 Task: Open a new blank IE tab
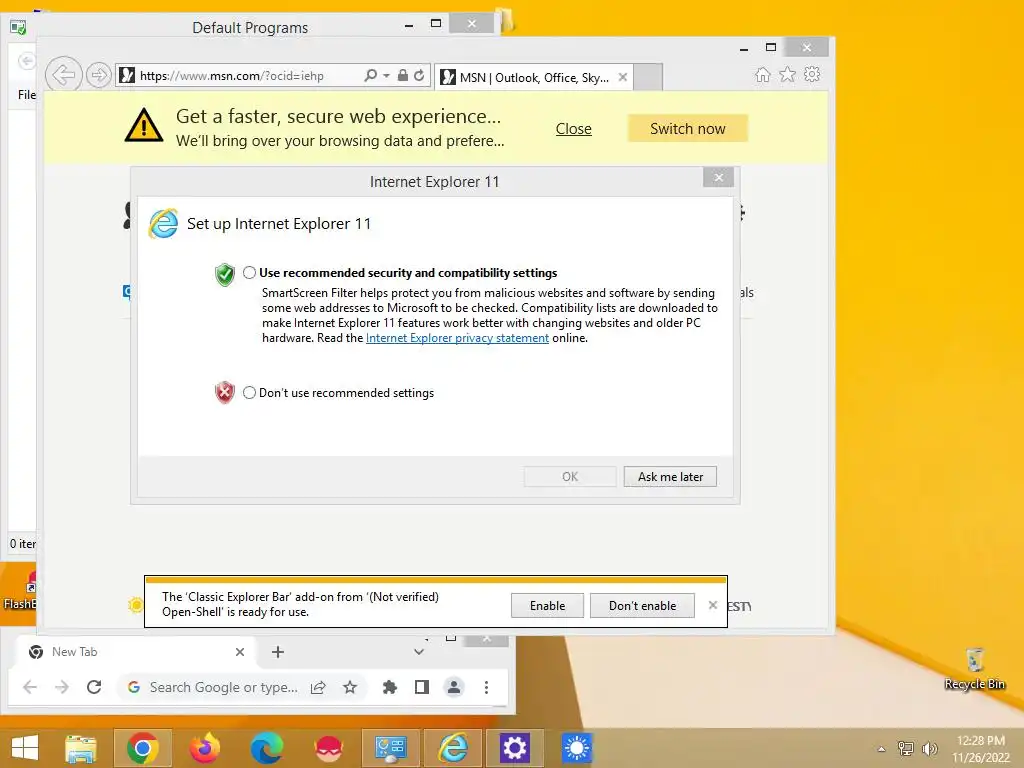648,77
